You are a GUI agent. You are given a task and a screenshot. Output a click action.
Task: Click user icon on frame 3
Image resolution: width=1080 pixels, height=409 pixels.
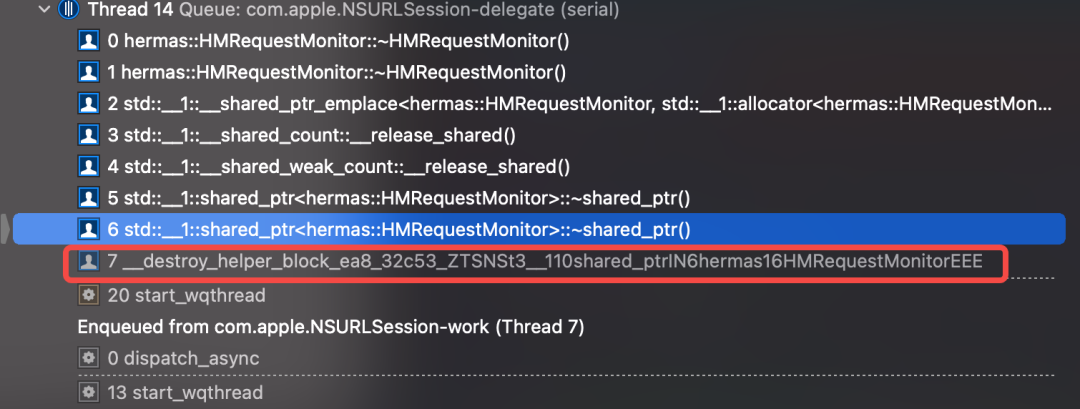89,135
